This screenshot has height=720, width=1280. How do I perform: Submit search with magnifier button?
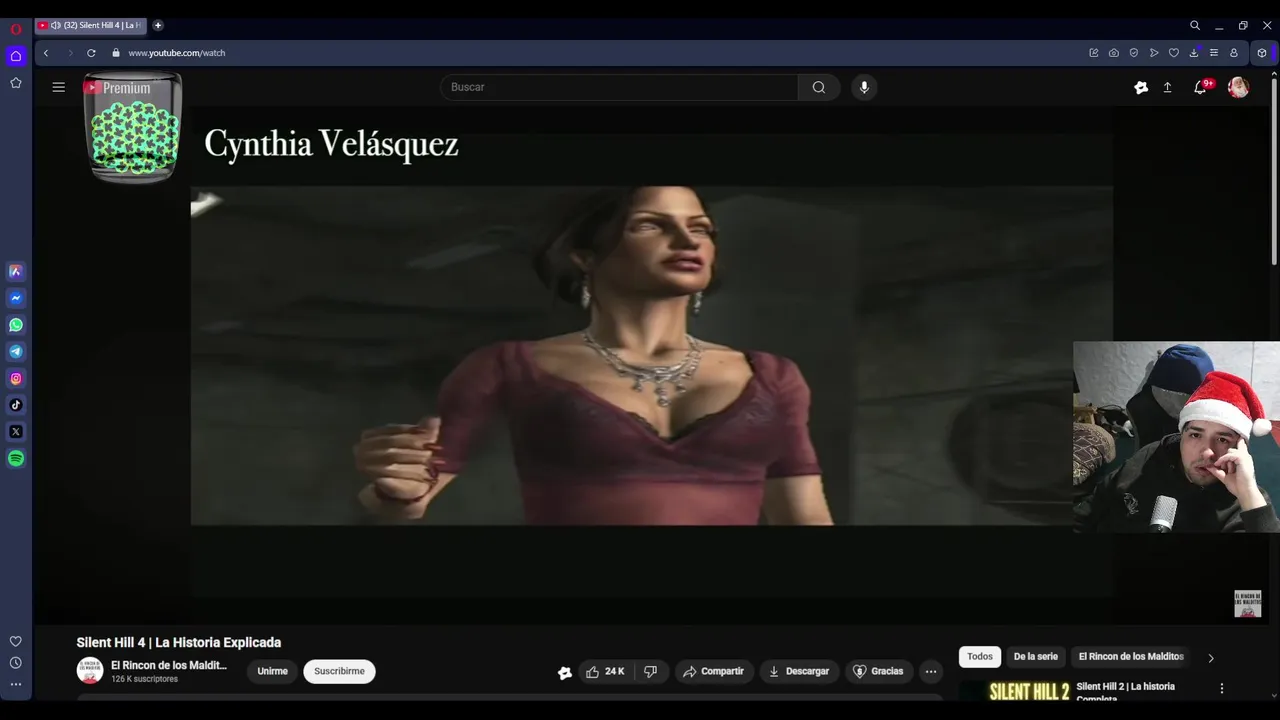pos(819,87)
